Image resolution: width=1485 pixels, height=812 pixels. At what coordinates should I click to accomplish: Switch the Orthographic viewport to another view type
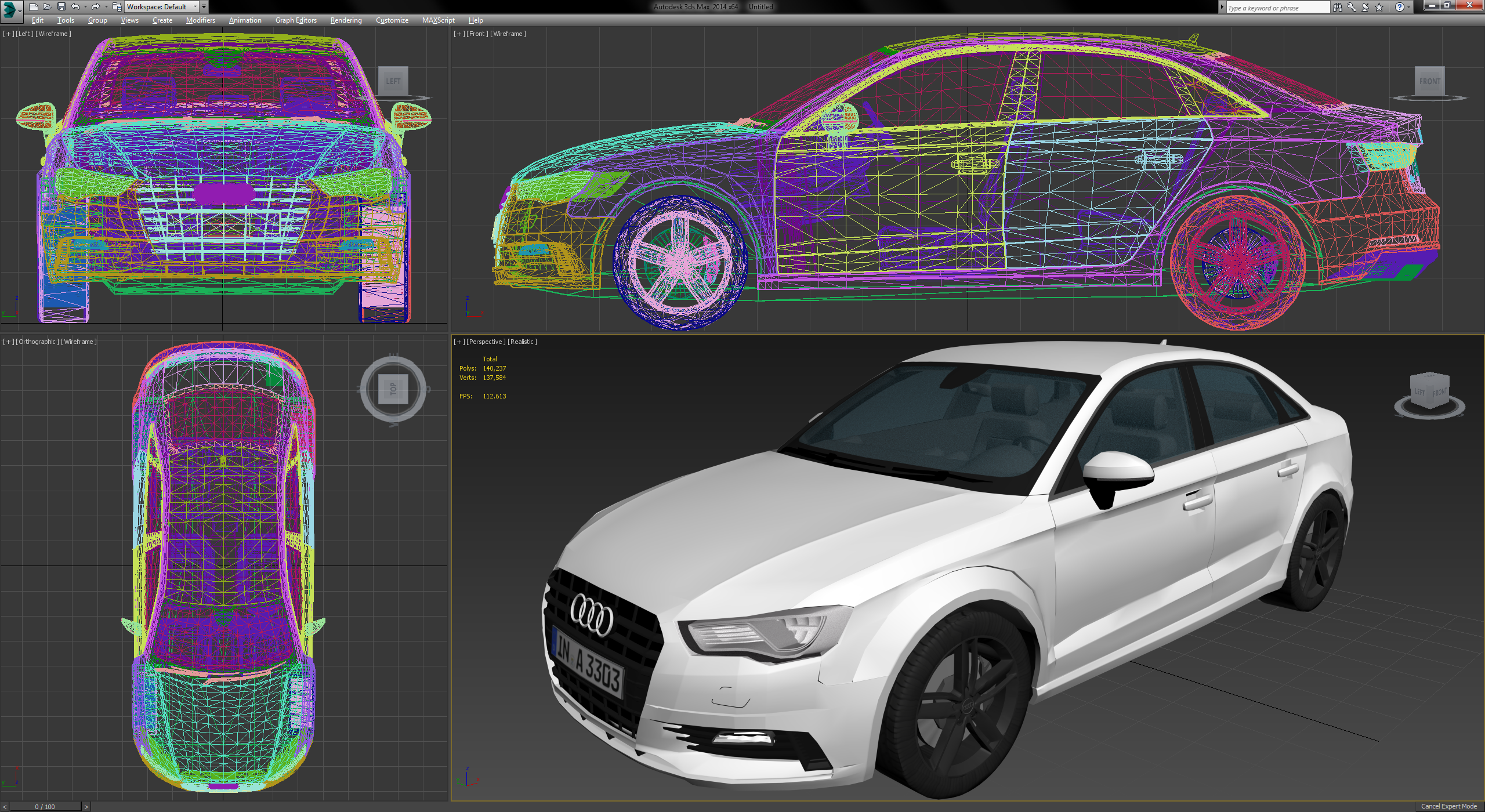click(37, 341)
